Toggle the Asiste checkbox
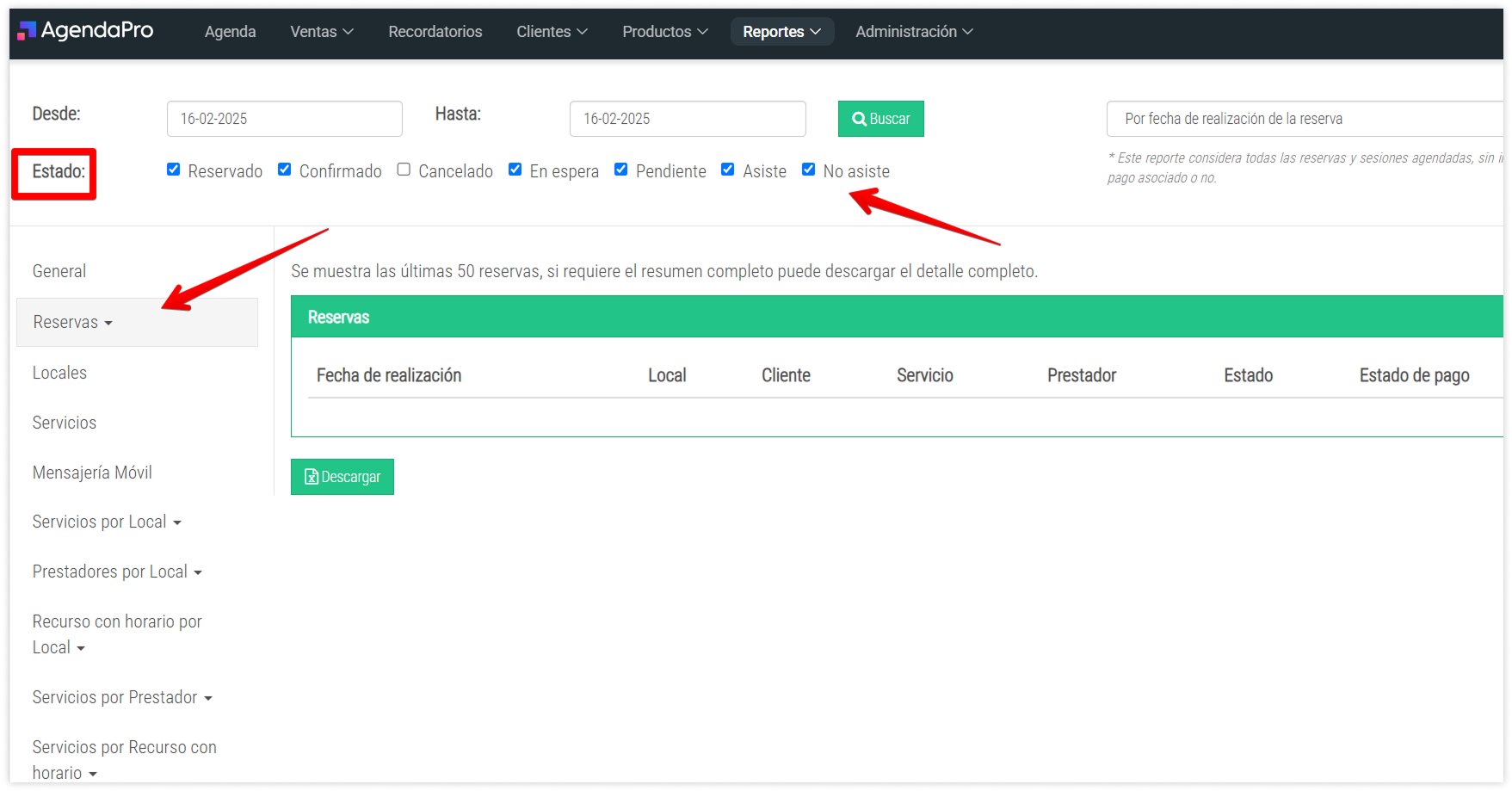Viewport: 1512px width, 791px height. [727, 170]
